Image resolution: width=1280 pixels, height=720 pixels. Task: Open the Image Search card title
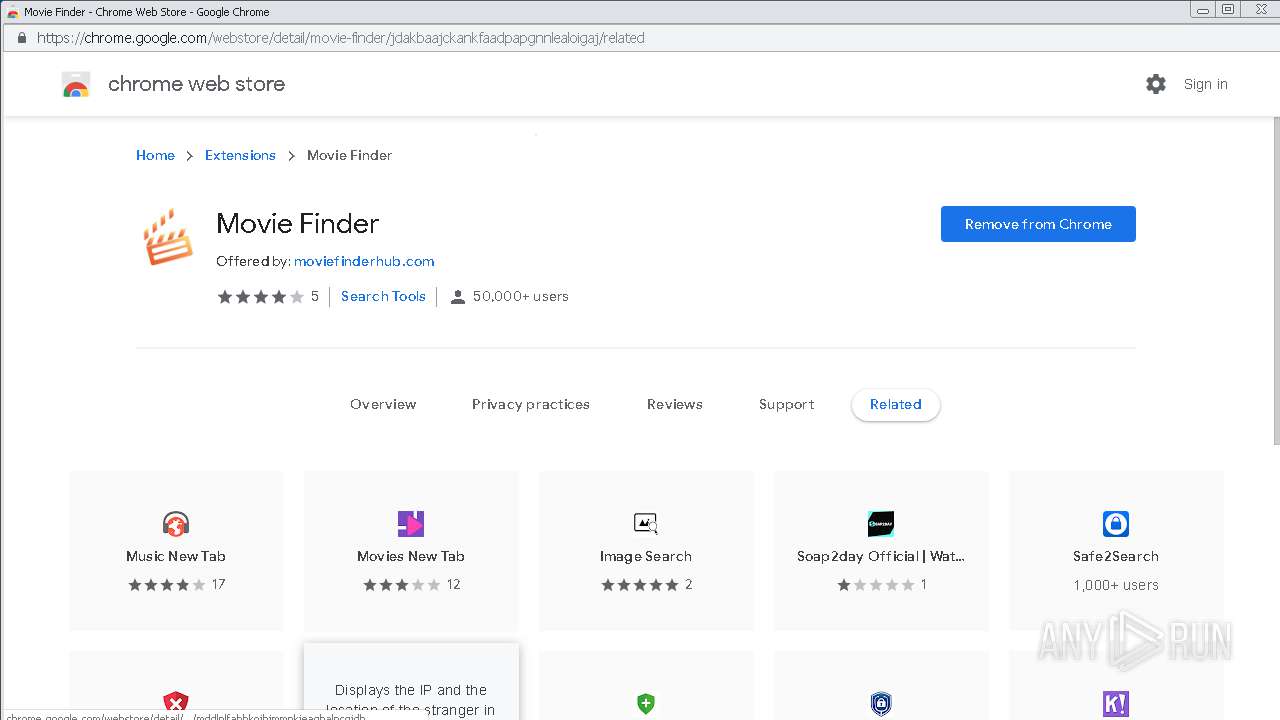point(646,556)
